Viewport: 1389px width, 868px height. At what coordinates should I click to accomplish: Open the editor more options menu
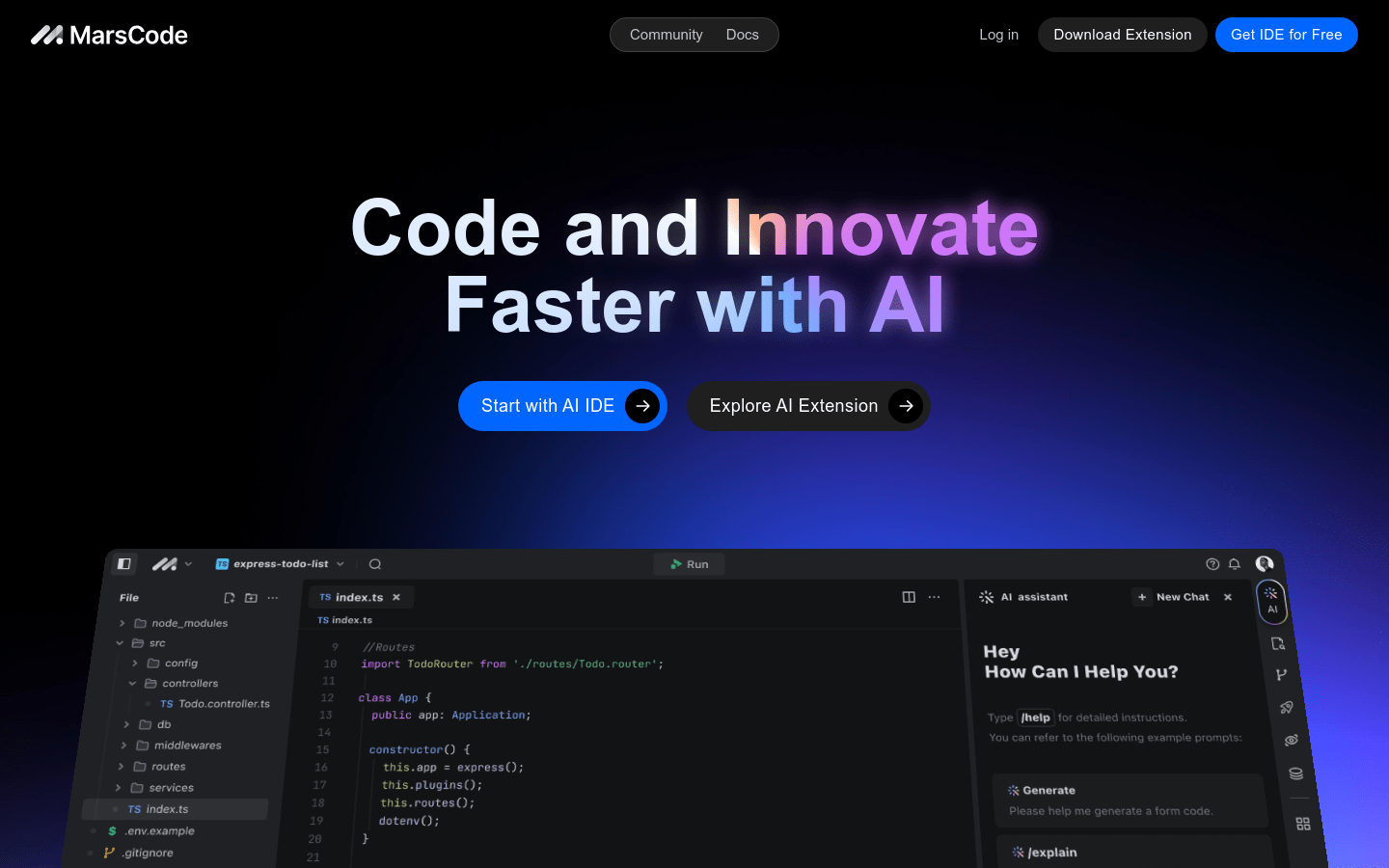pyautogui.click(x=934, y=598)
